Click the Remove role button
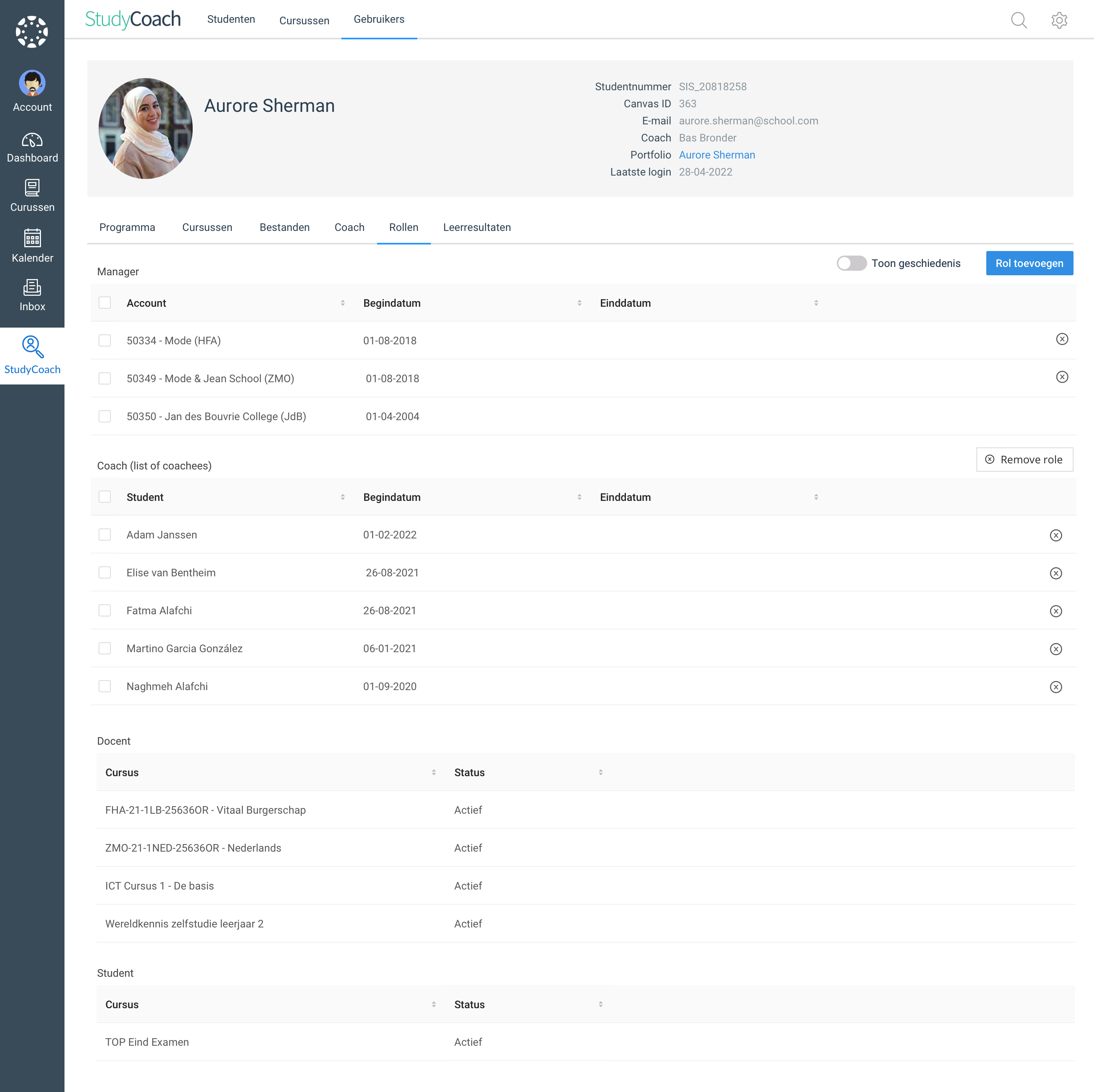 coord(1024,460)
